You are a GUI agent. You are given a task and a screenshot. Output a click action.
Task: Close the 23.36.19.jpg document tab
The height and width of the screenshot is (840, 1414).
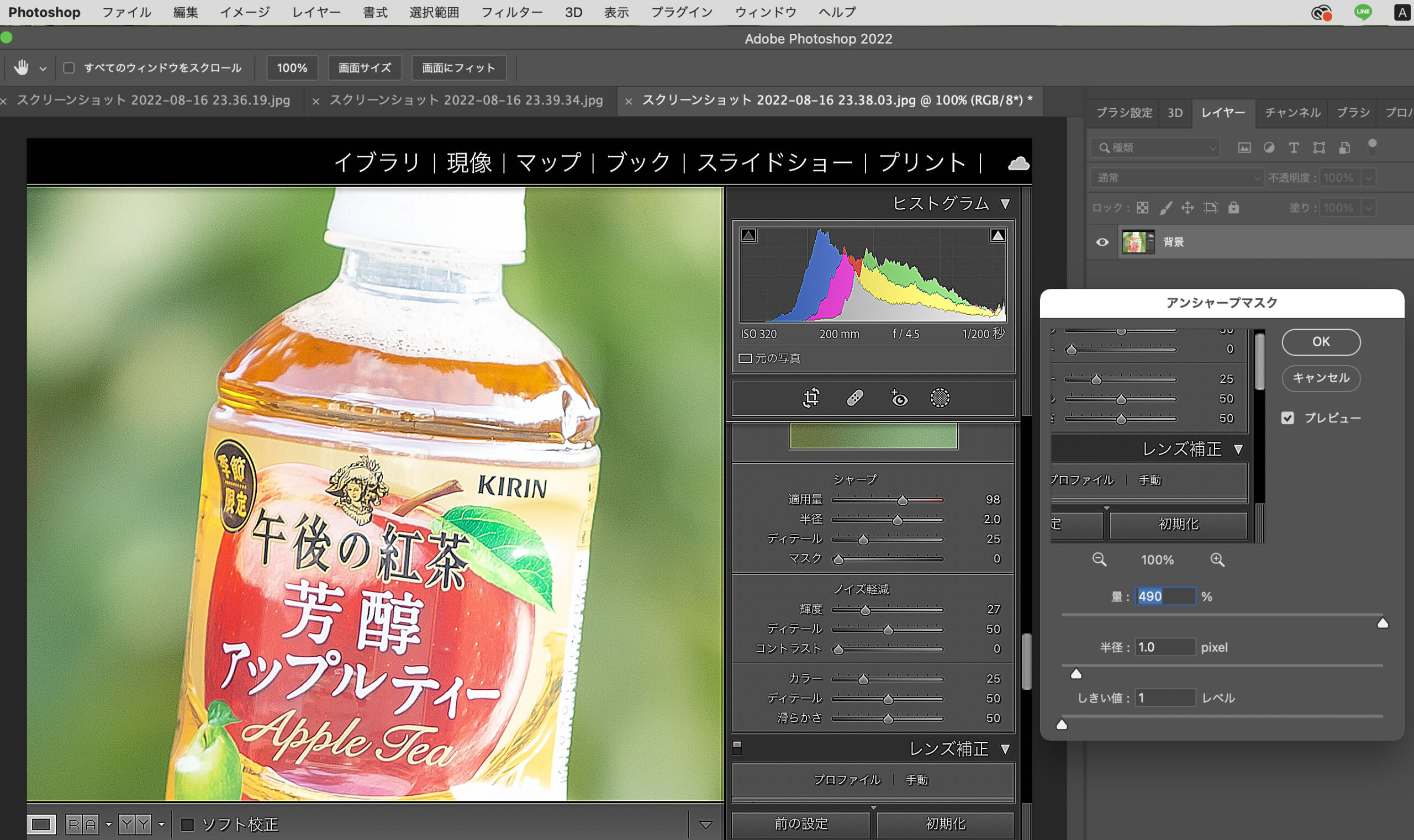click(x=4, y=101)
